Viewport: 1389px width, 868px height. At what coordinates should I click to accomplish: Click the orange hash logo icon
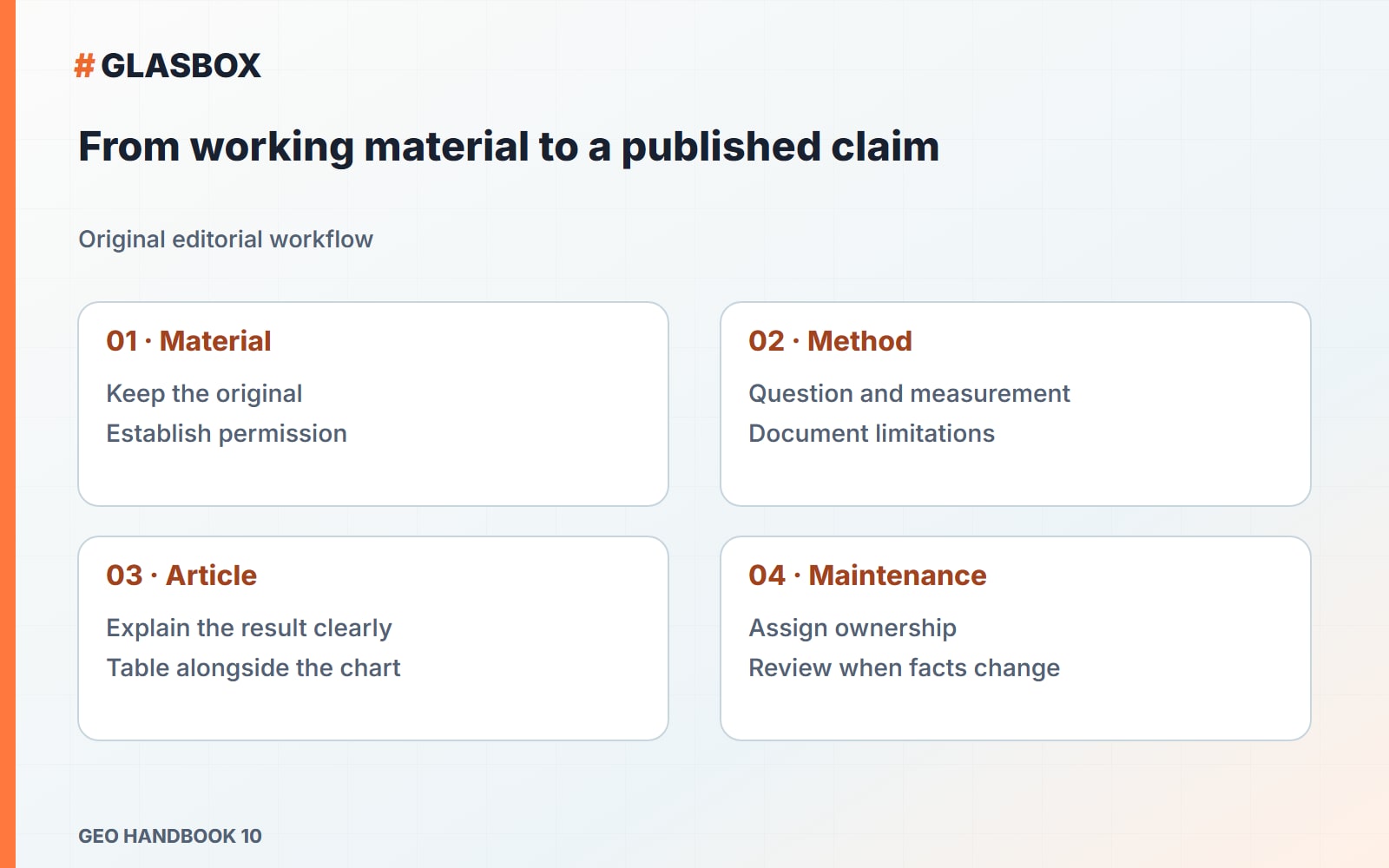pyautogui.click(x=84, y=65)
